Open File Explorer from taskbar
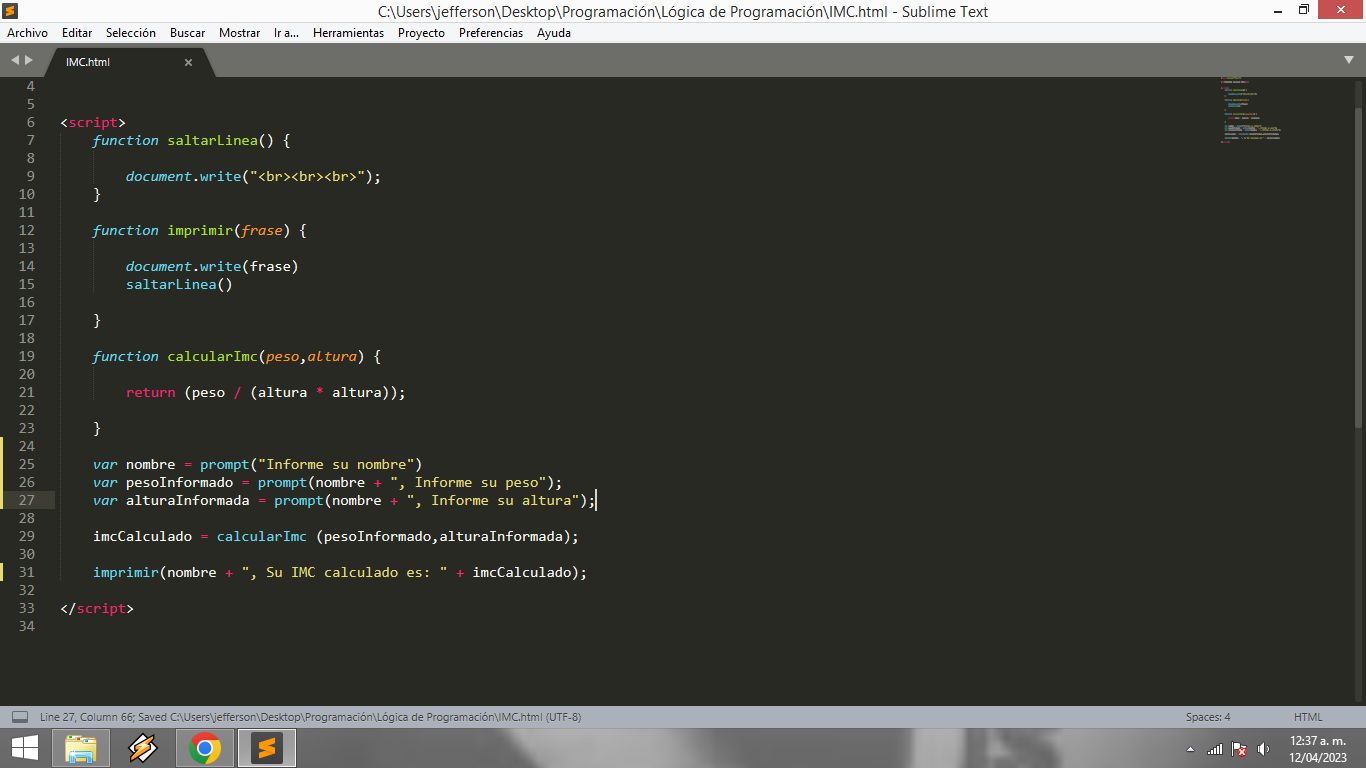 point(81,748)
